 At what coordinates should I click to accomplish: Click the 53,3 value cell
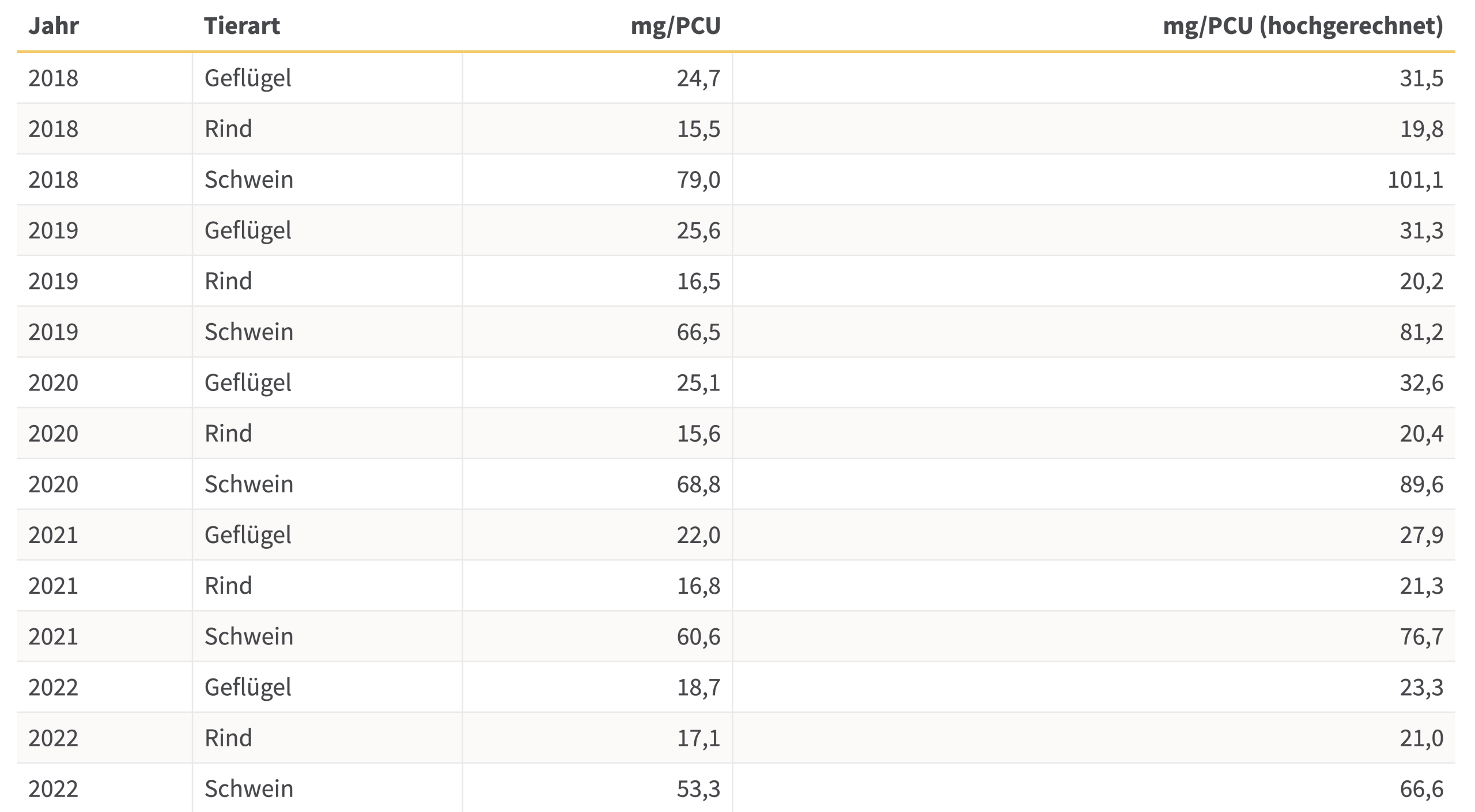point(698,788)
